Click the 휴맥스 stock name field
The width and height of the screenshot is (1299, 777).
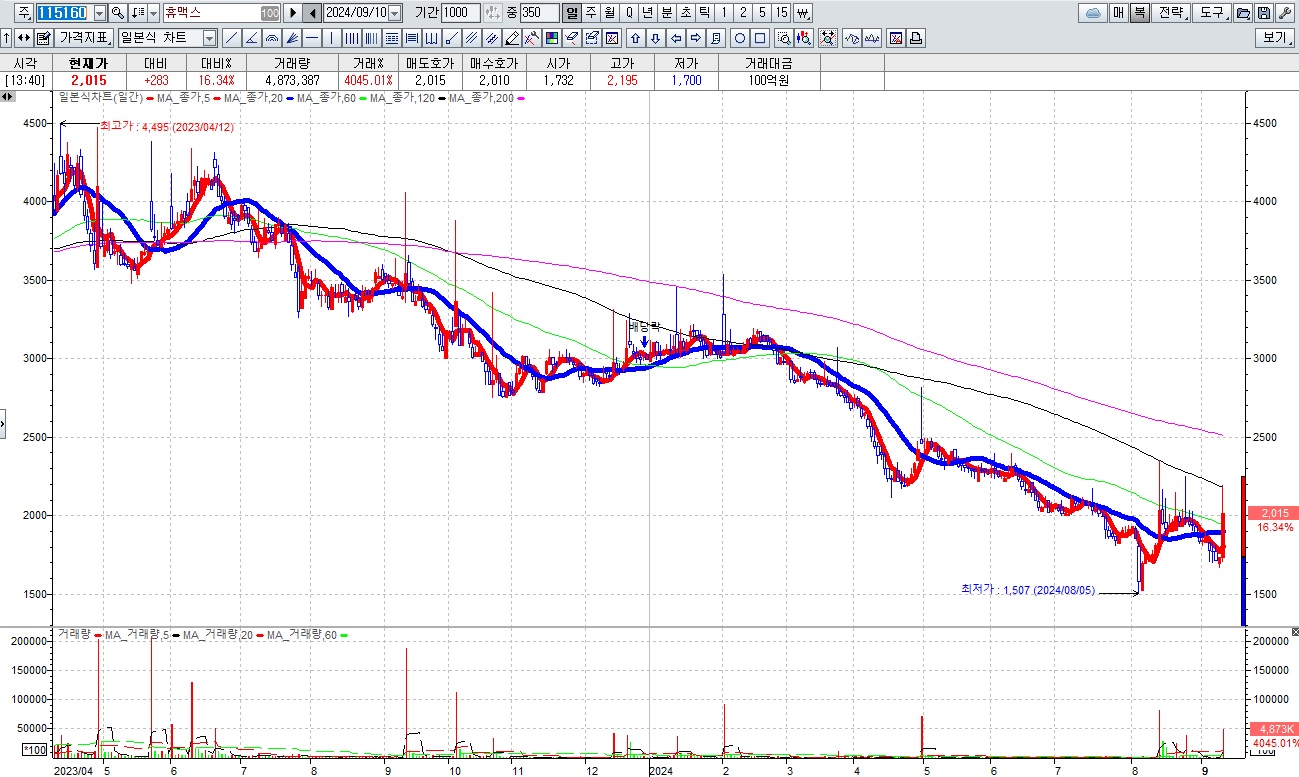(x=221, y=13)
